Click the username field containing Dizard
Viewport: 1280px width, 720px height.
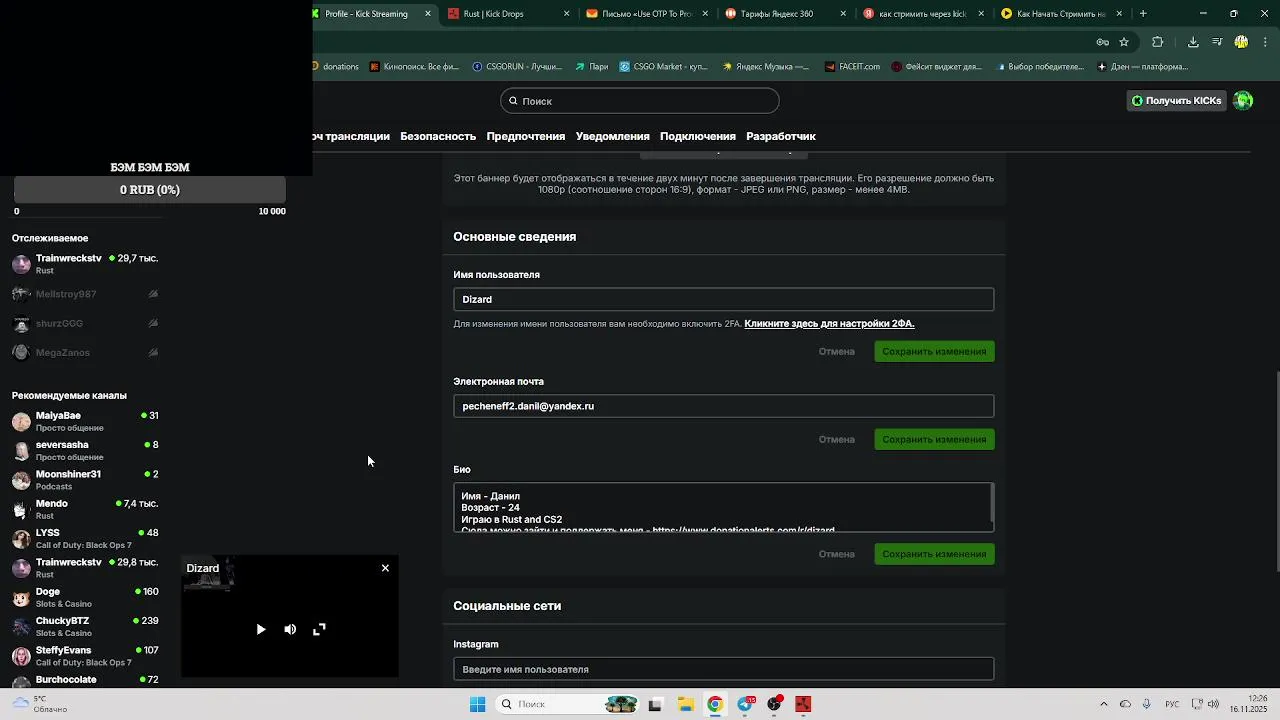(724, 299)
